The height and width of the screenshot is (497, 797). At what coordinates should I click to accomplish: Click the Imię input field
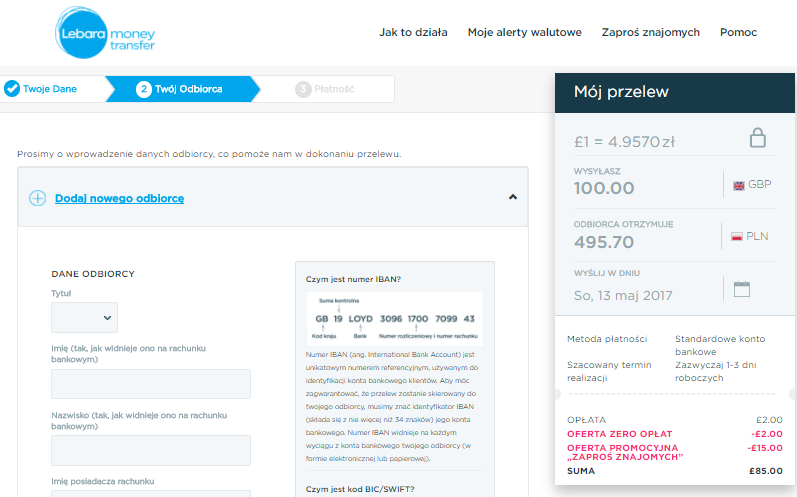coord(151,384)
